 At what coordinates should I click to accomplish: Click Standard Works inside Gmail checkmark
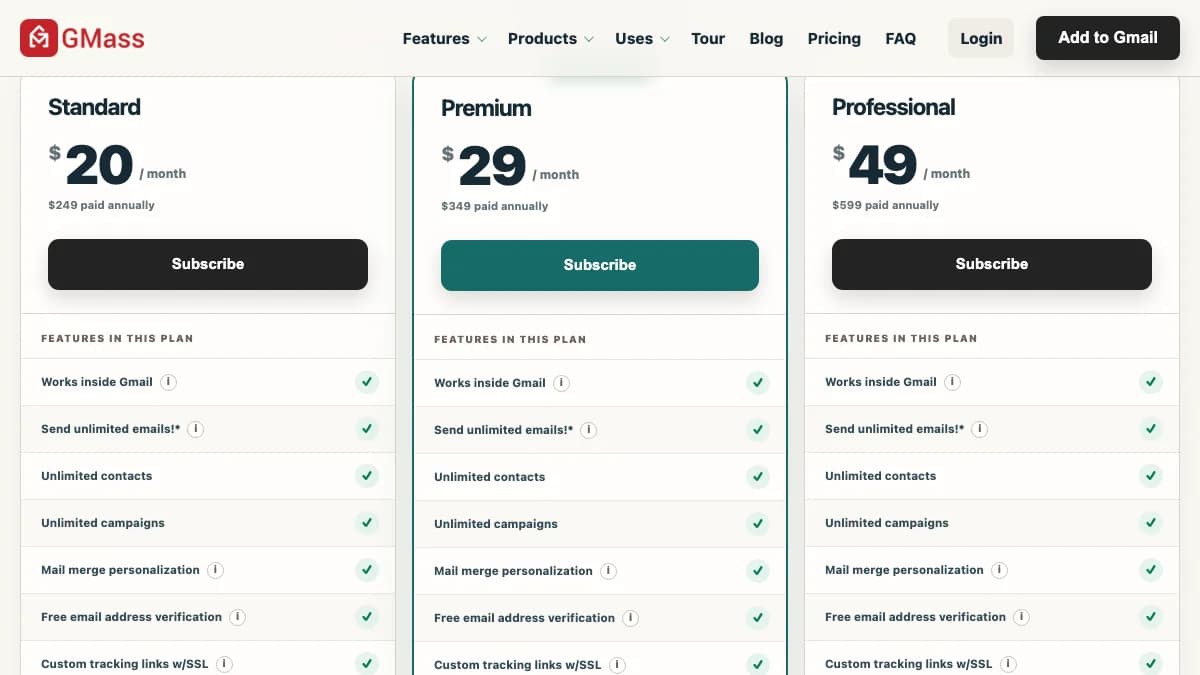pos(367,382)
